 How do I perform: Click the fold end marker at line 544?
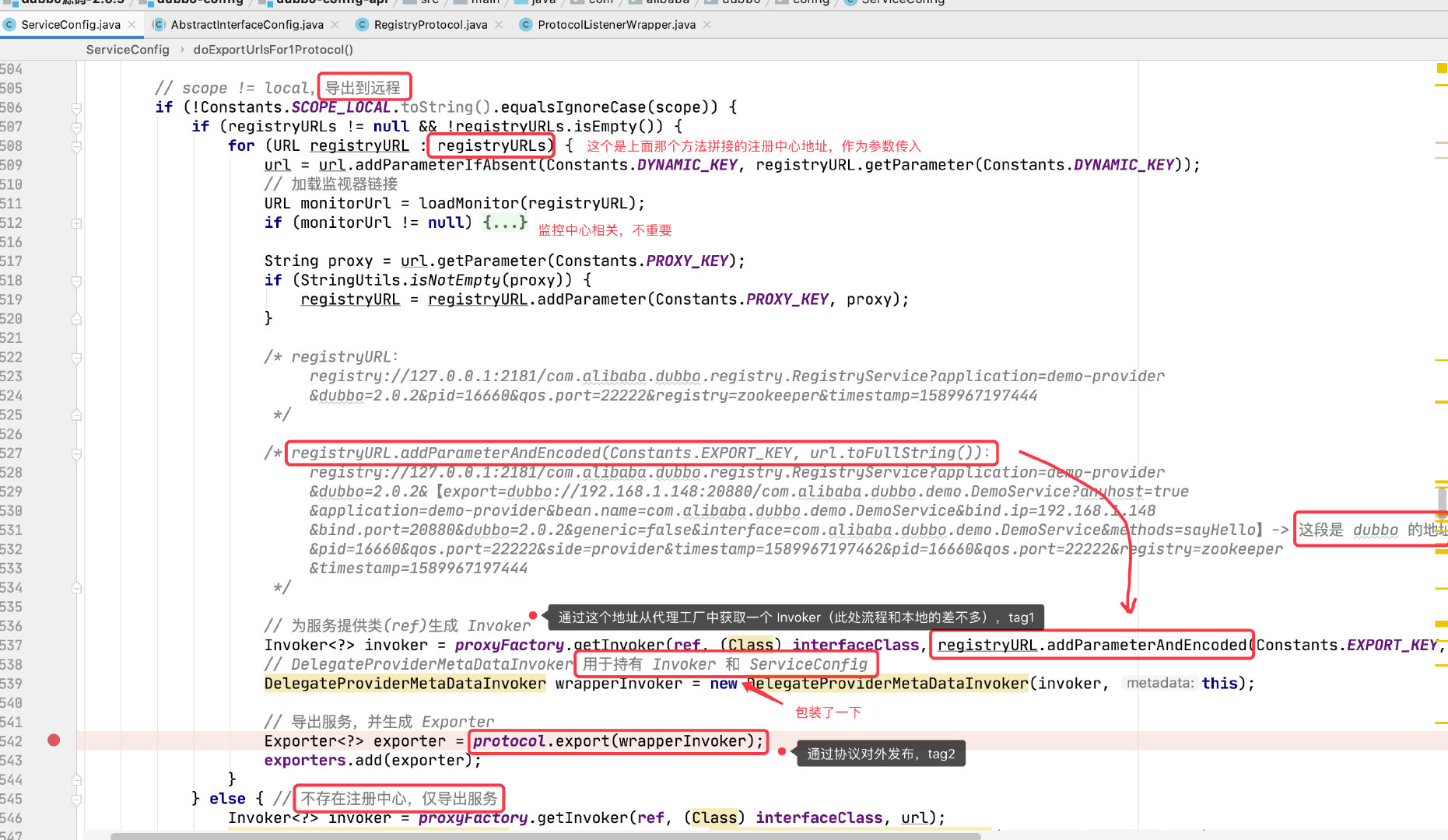coord(76,780)
